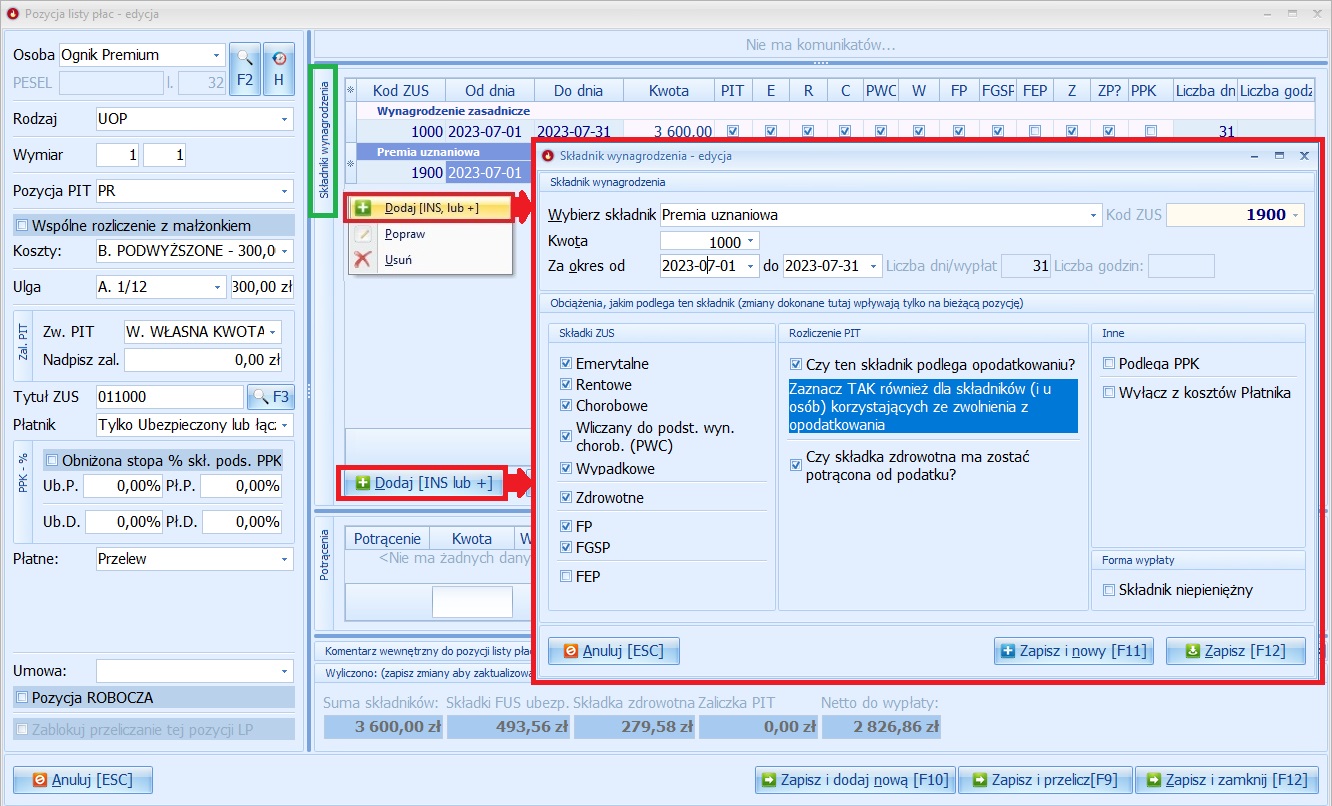Enable the FEP checkbox in Składki ZUS
Screen dimensions: 1332x806
[566, 576]
